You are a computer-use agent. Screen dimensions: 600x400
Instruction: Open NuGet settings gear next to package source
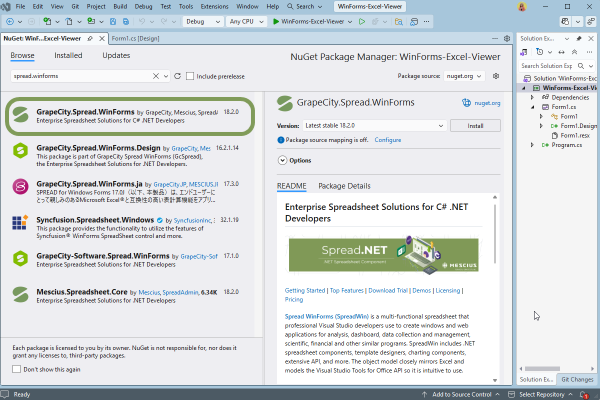(x=496, y=76)
